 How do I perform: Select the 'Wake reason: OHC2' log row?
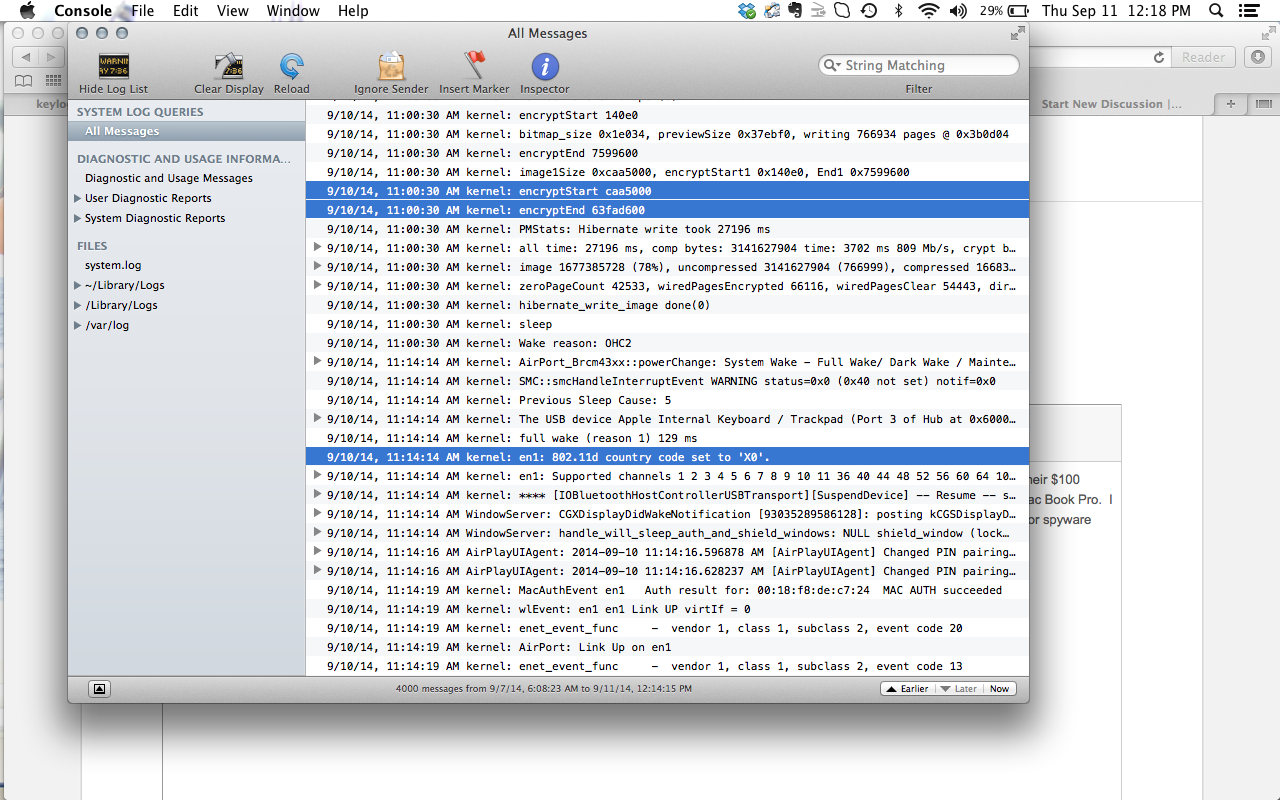coord(667,343)
